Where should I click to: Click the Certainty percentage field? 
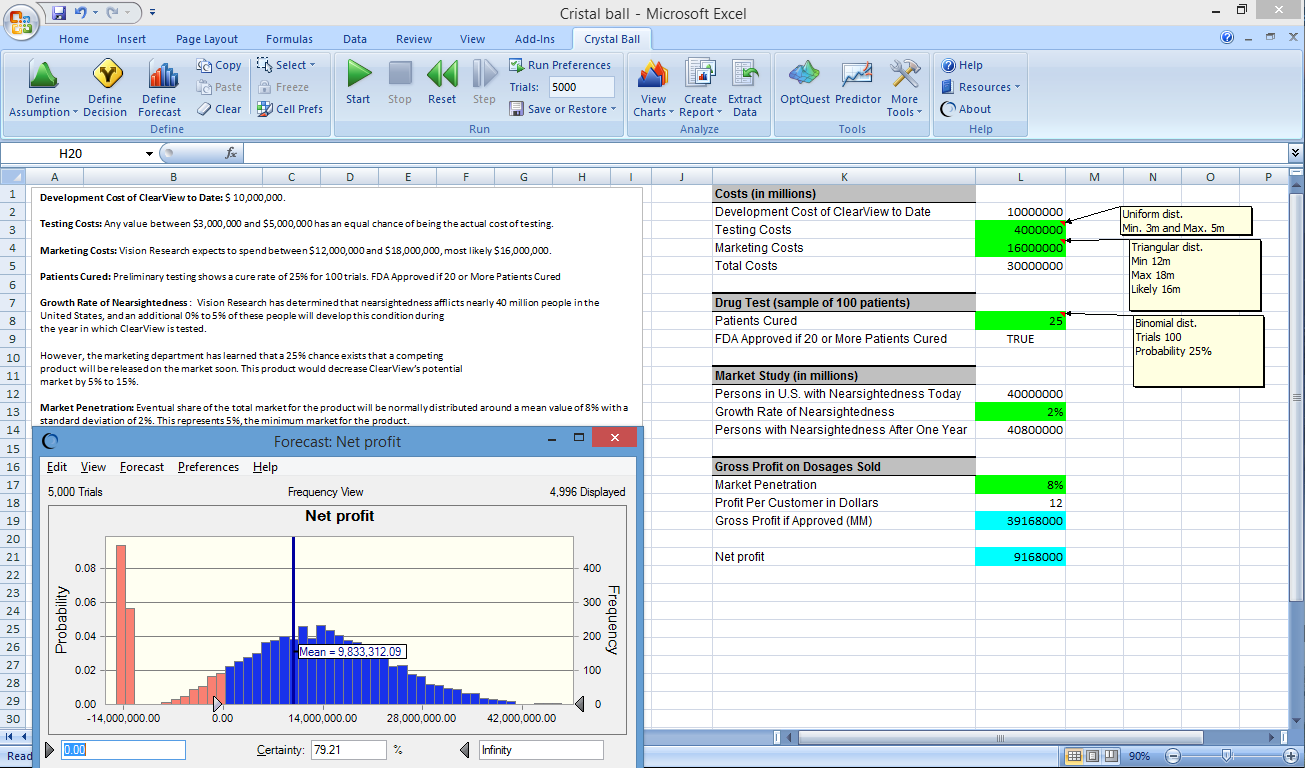click(347, 750)
